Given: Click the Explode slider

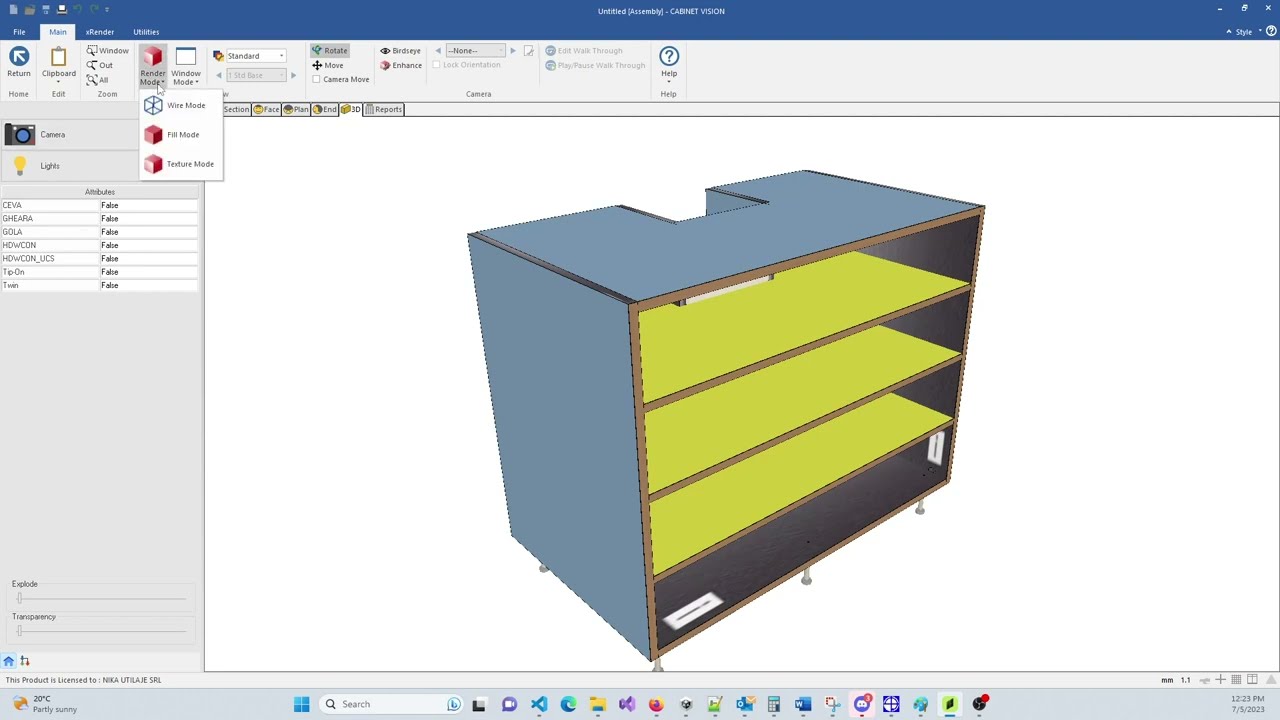Looking at the screenshot, I should 100,599.
